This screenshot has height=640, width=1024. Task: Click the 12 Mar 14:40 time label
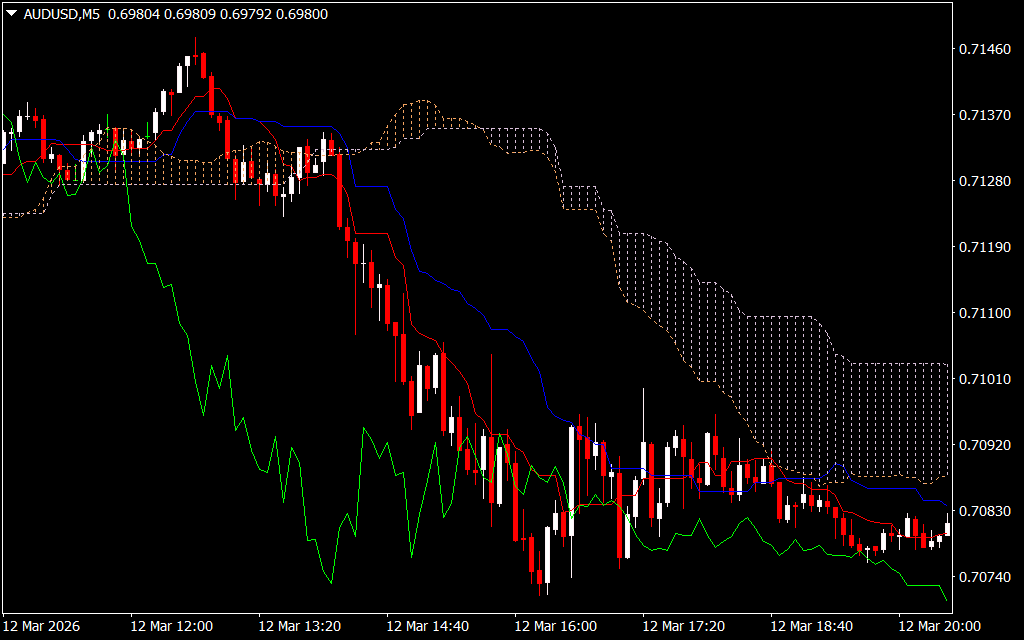click(427, 626)
